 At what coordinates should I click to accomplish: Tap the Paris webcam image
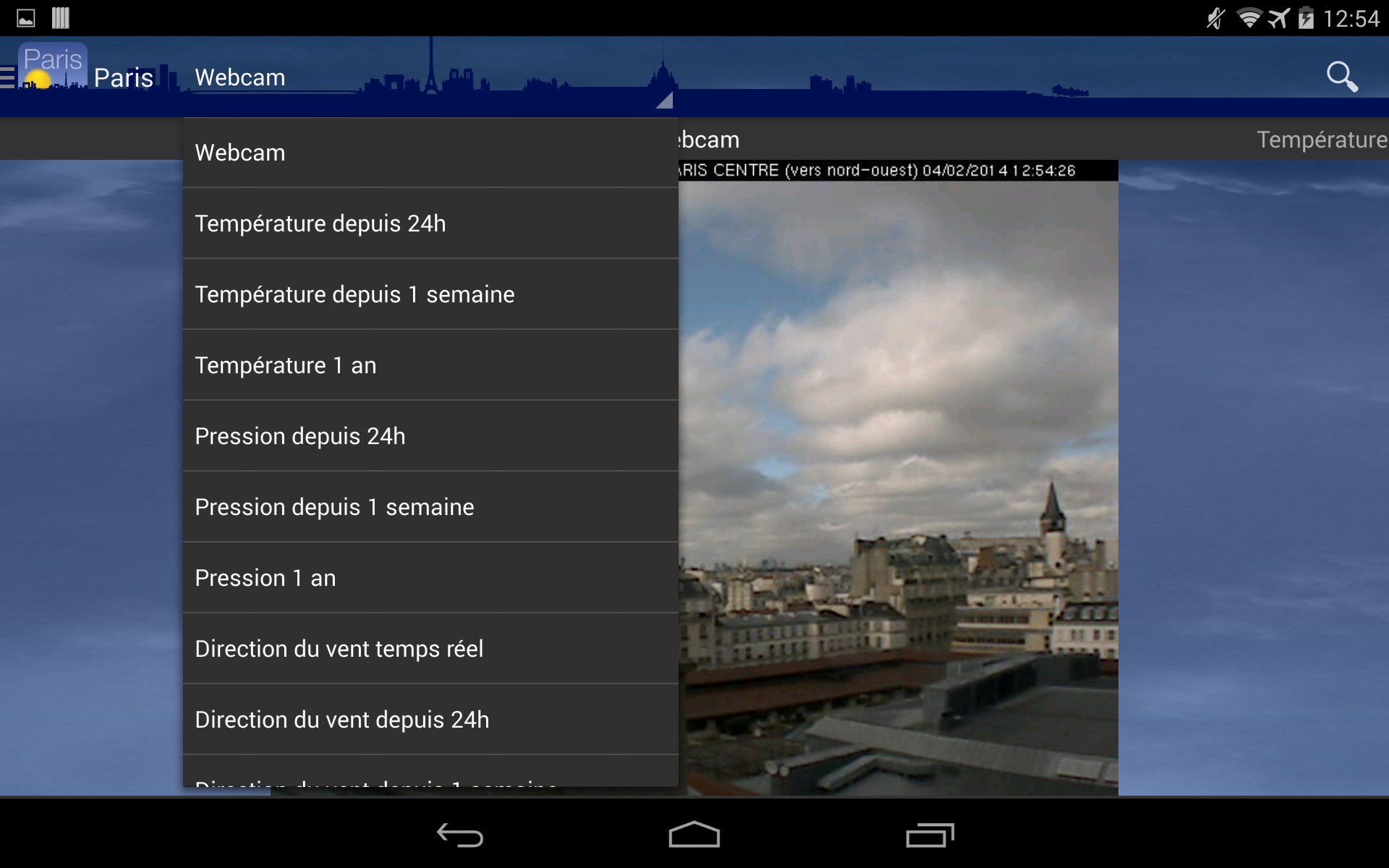tap(898, 477)
